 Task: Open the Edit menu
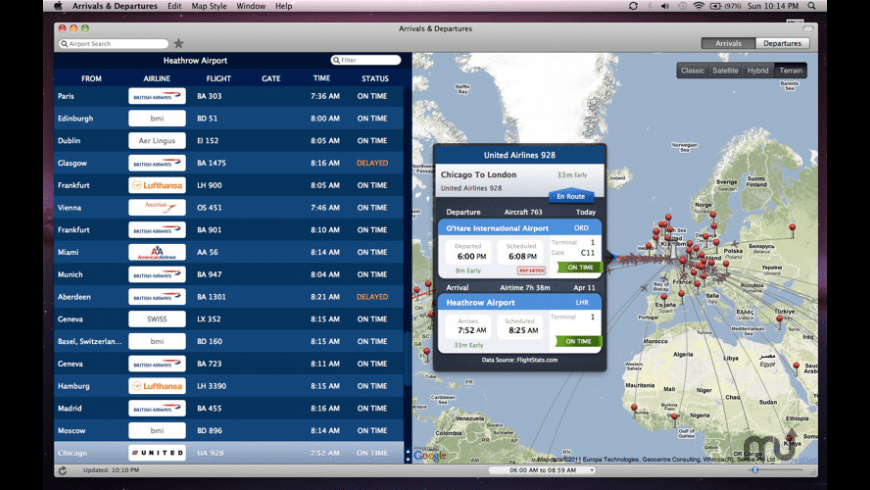point(174,6)
